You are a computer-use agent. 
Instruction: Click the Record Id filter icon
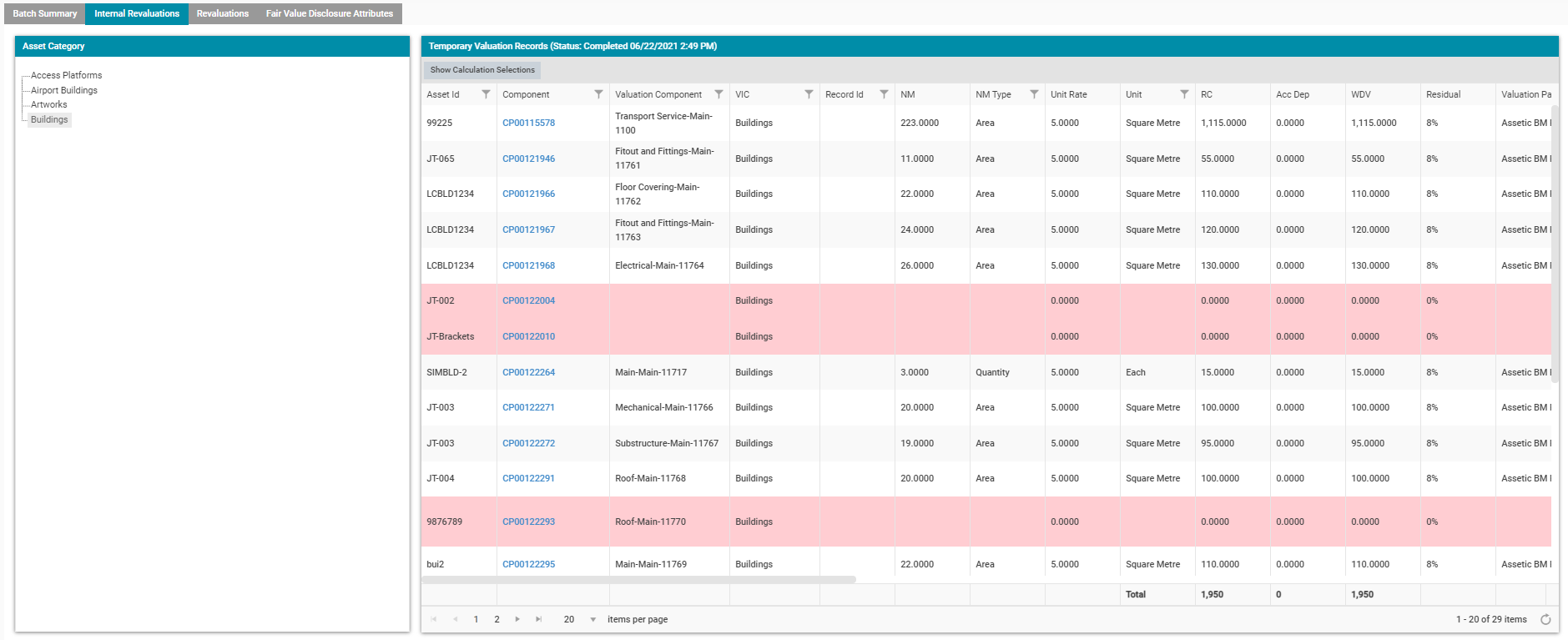click(x=884, y=94)
